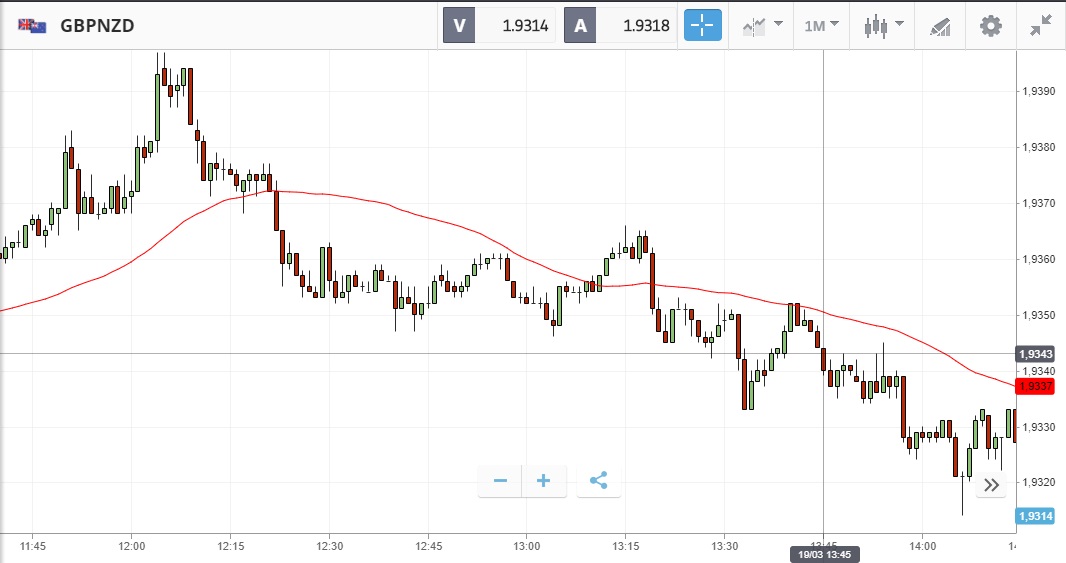This screenshot has width=1066, height=563.
Task: Share the chart via share icon
Action: point(598,481)
